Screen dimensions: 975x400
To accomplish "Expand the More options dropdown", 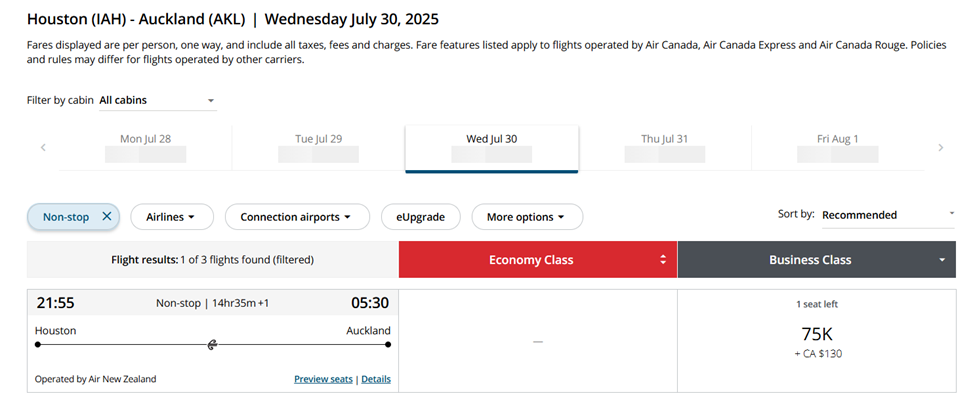I will click(526, 217).
